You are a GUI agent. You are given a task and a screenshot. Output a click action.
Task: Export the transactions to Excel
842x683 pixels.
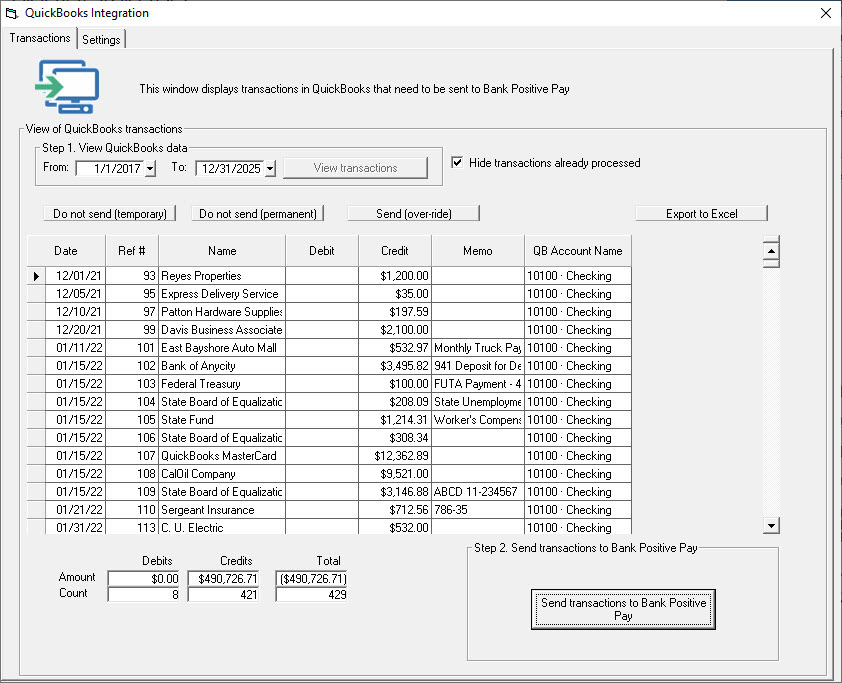click(x=701, y=214)
